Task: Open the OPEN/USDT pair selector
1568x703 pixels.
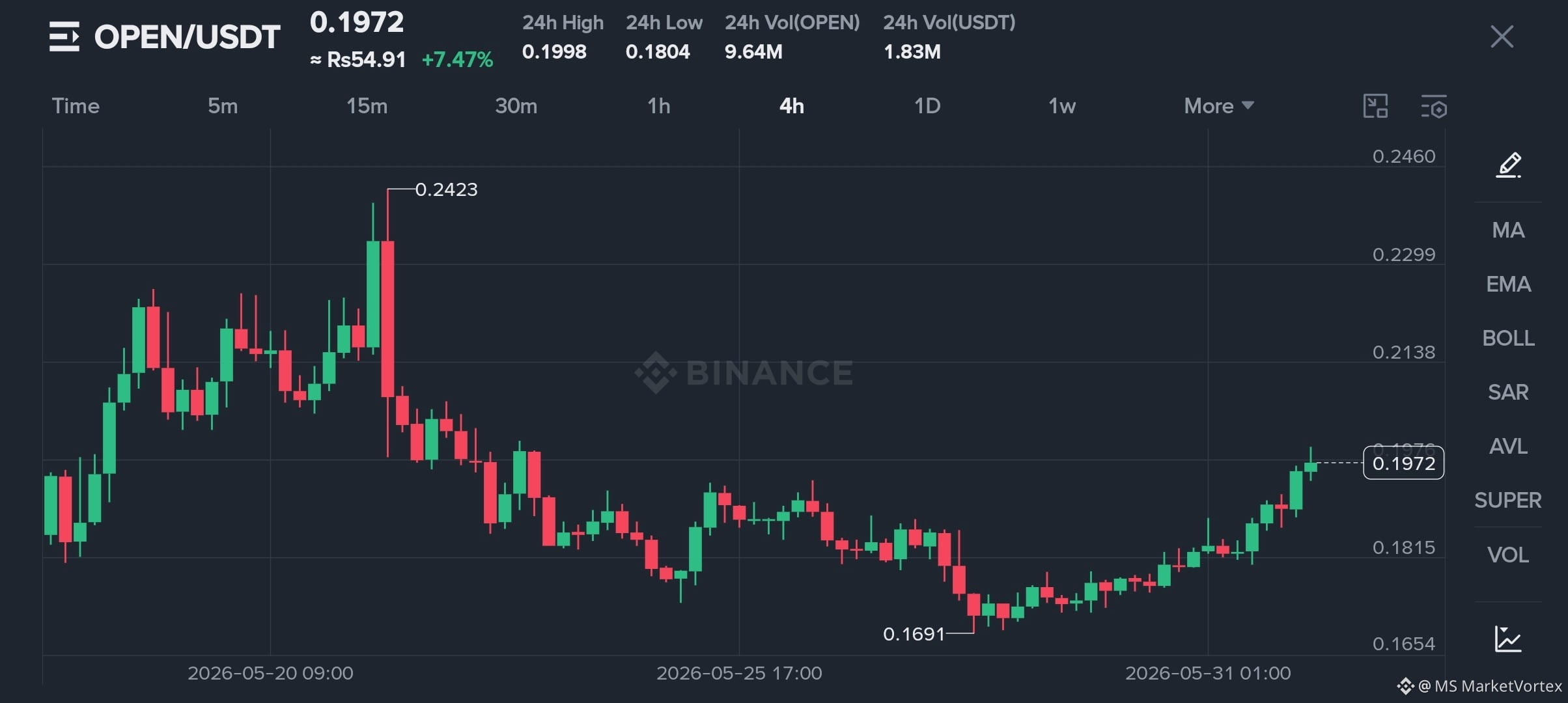Action: click(188, 36)
